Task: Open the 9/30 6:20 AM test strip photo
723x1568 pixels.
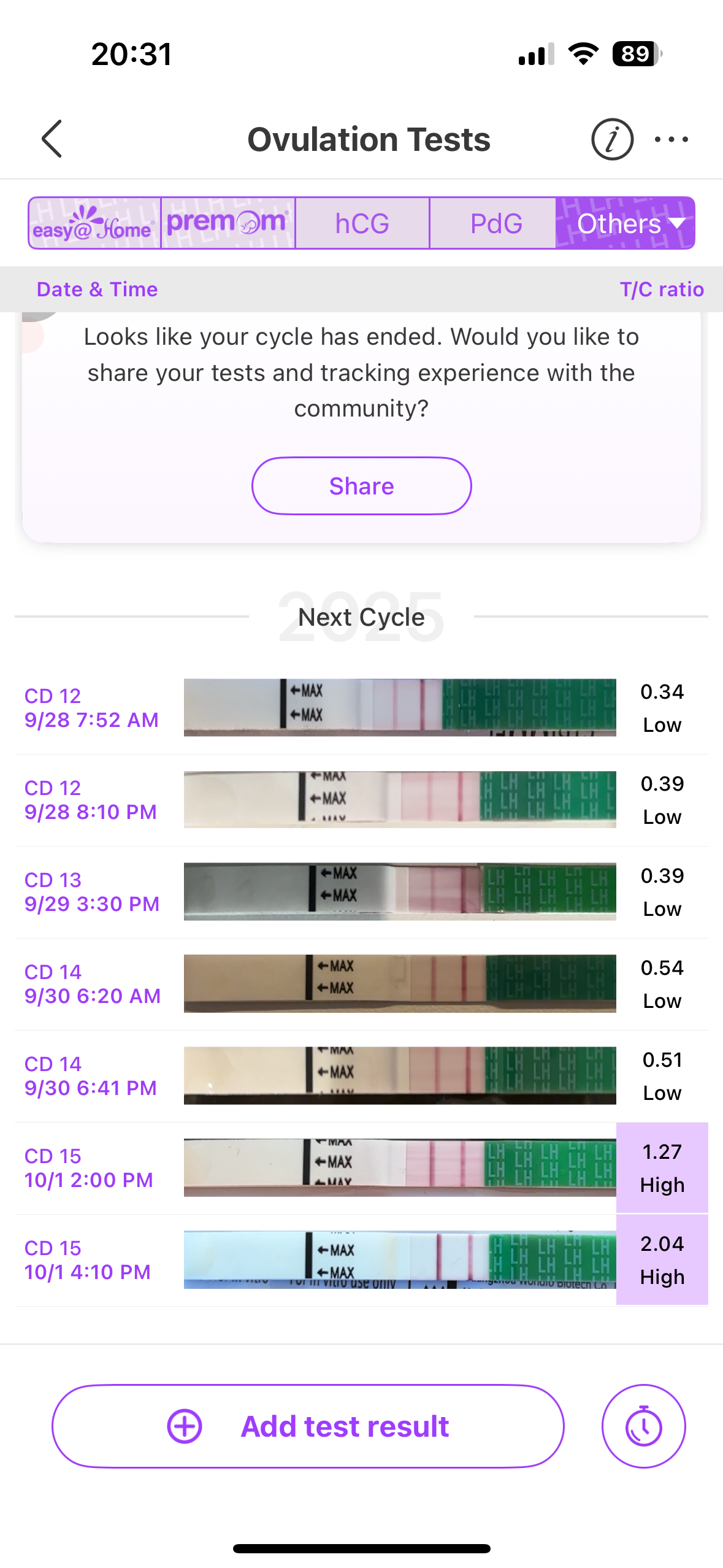Action: point(400,983)
